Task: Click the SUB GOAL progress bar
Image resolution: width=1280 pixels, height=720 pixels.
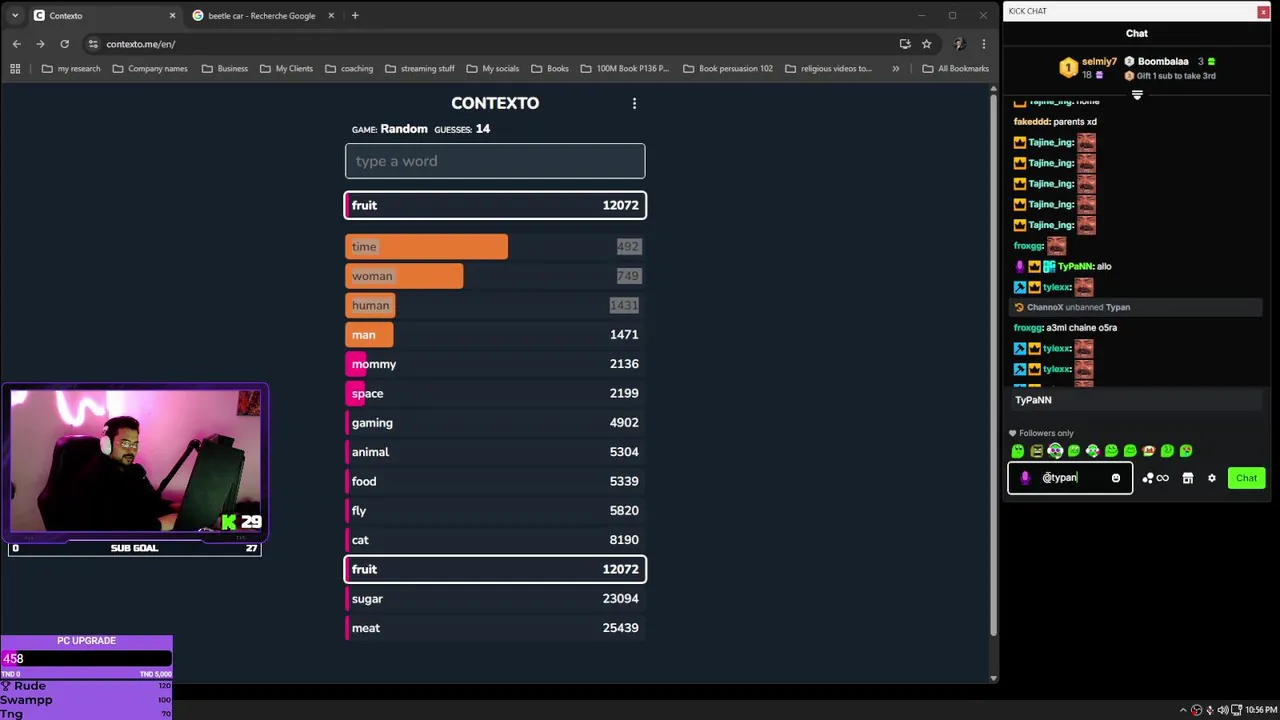Action: (x=134, y=548)
